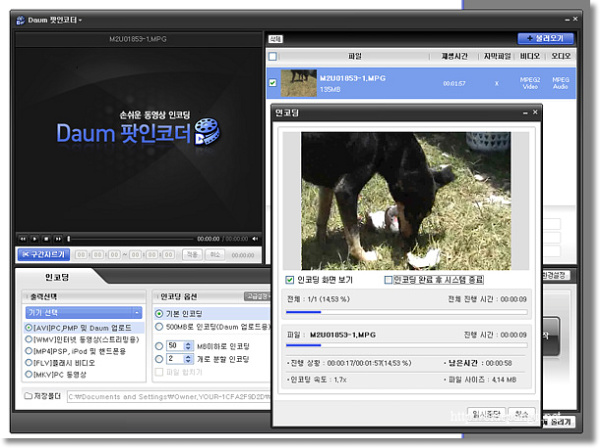This screenshot has width=600, height=448.
Task: Select the 기본 인코딩 radio button
Action: 159,314
